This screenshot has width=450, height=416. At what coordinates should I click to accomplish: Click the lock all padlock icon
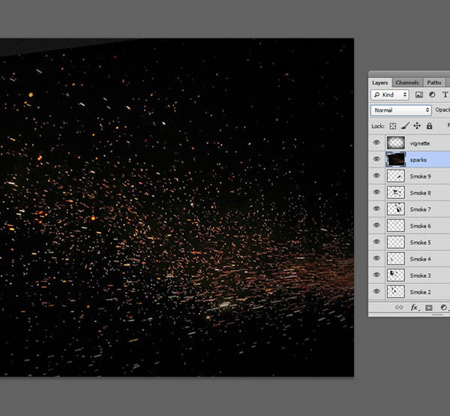click(x=429, y=126)
